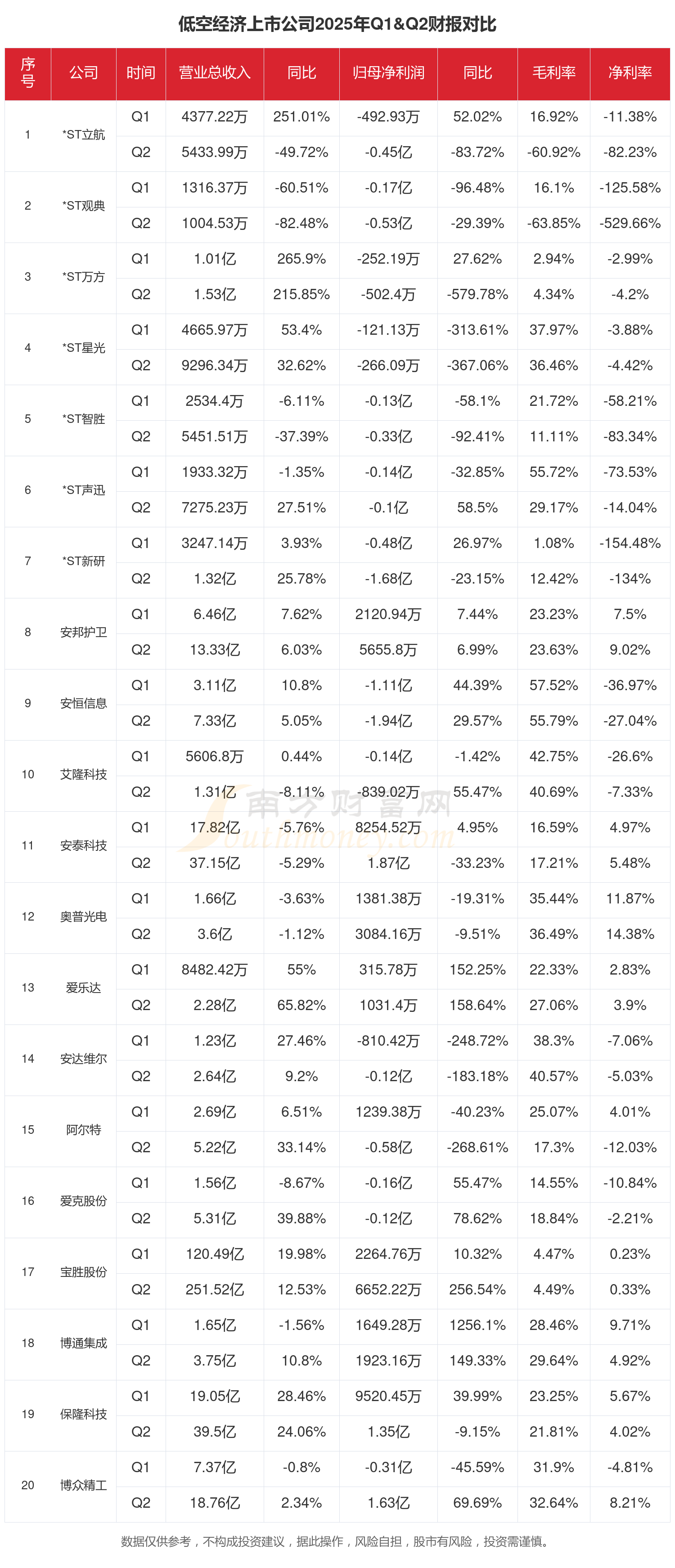This screenshot has width=675, height=1568.
Task: Click the 营业总收入 column header
Action: pyautogui.click(x=214, y=73)
